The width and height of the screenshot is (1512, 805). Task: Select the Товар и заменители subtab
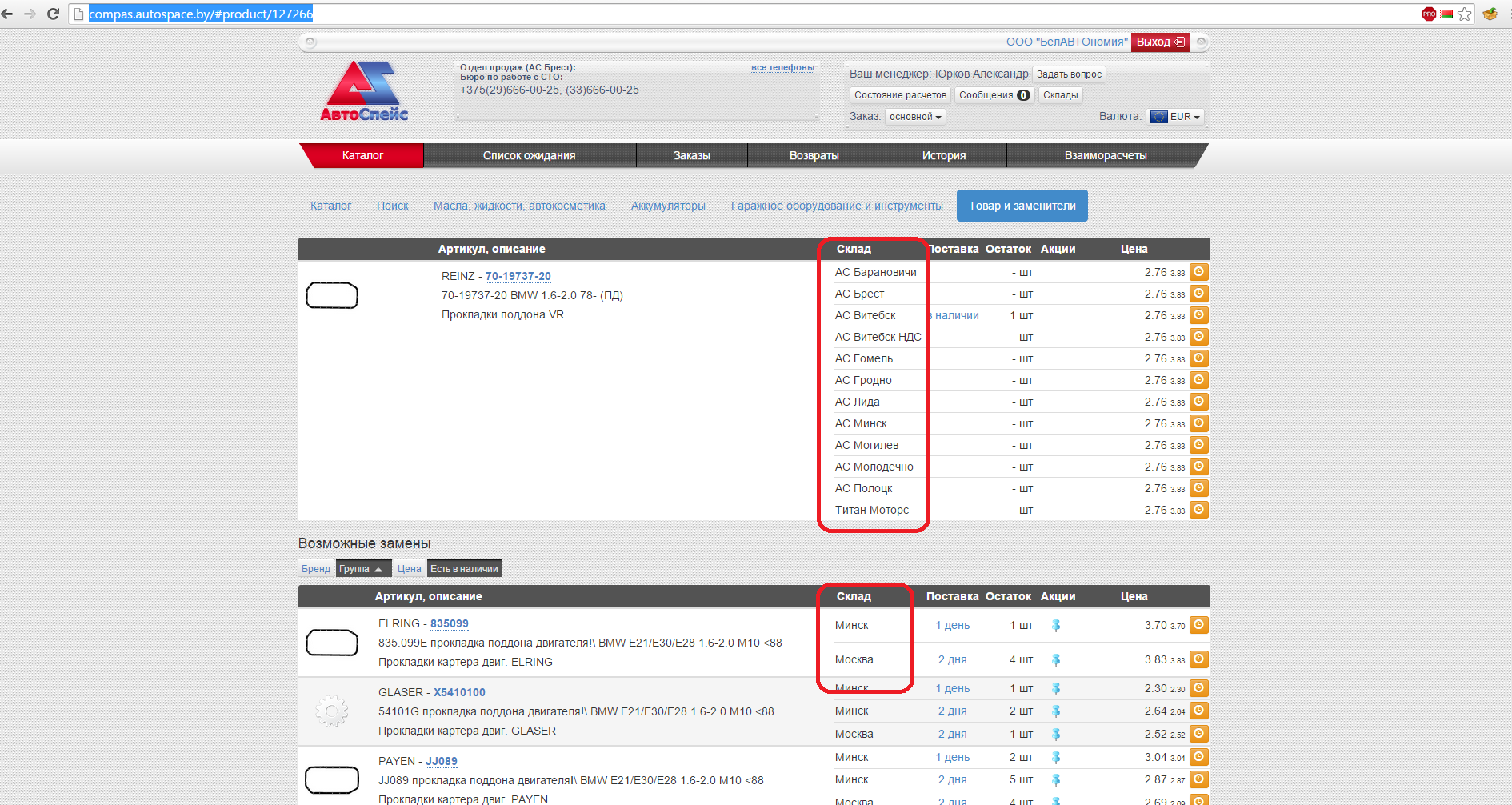coord(1022,206)
